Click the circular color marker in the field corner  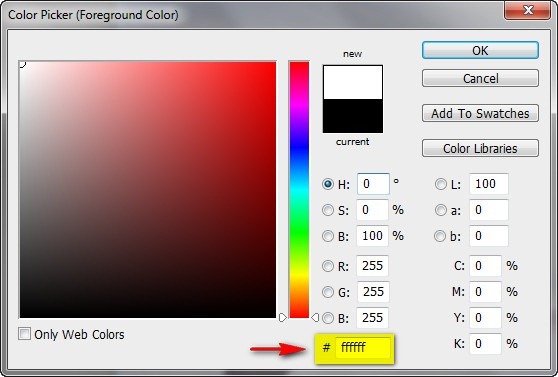point(22,64)
